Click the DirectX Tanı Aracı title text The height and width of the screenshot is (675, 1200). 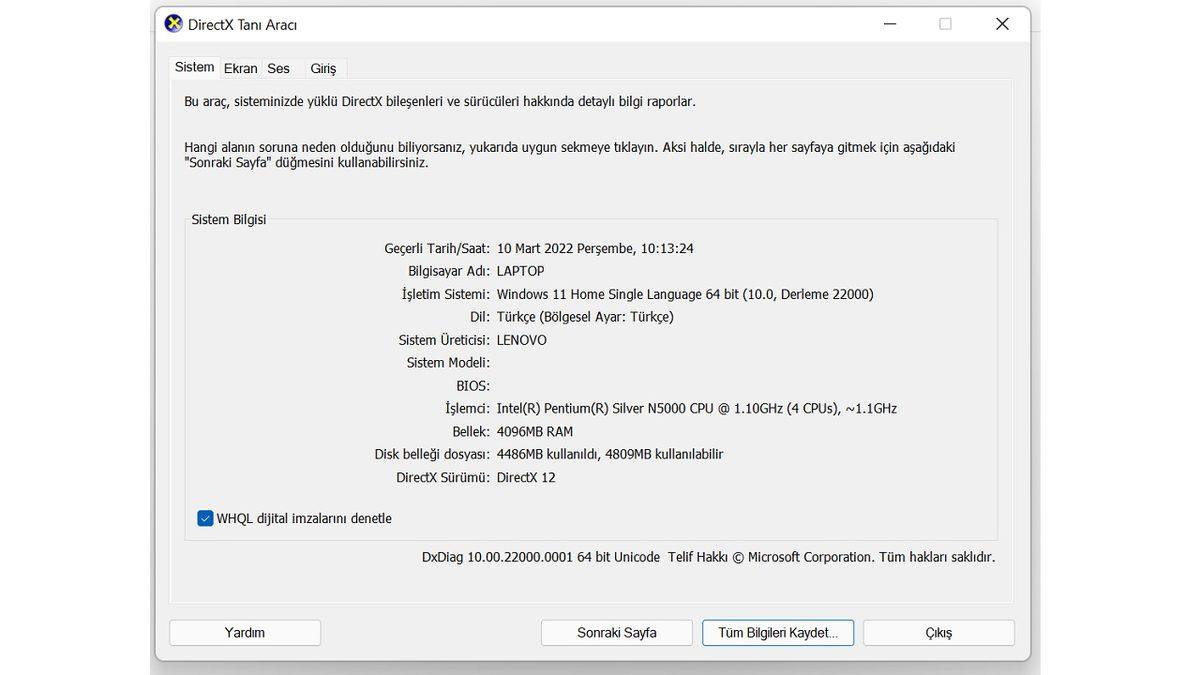pyautogui.click(x=242, y=25)
